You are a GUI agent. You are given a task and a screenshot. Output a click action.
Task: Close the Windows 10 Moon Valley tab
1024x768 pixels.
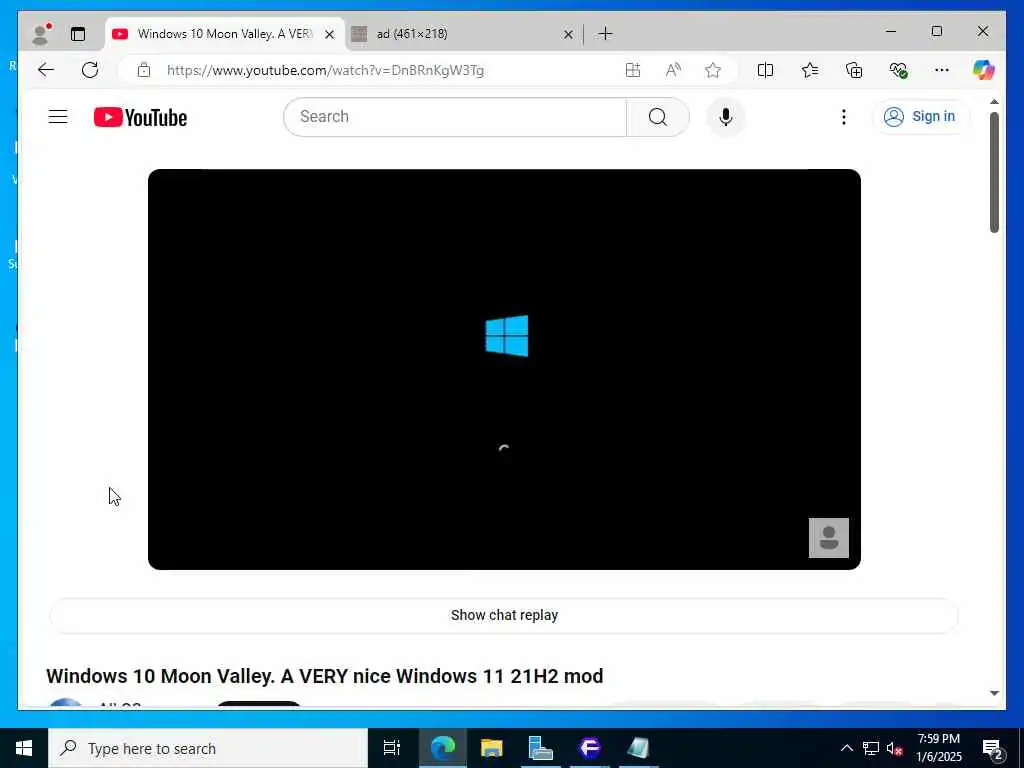click(x=330, y=34)
